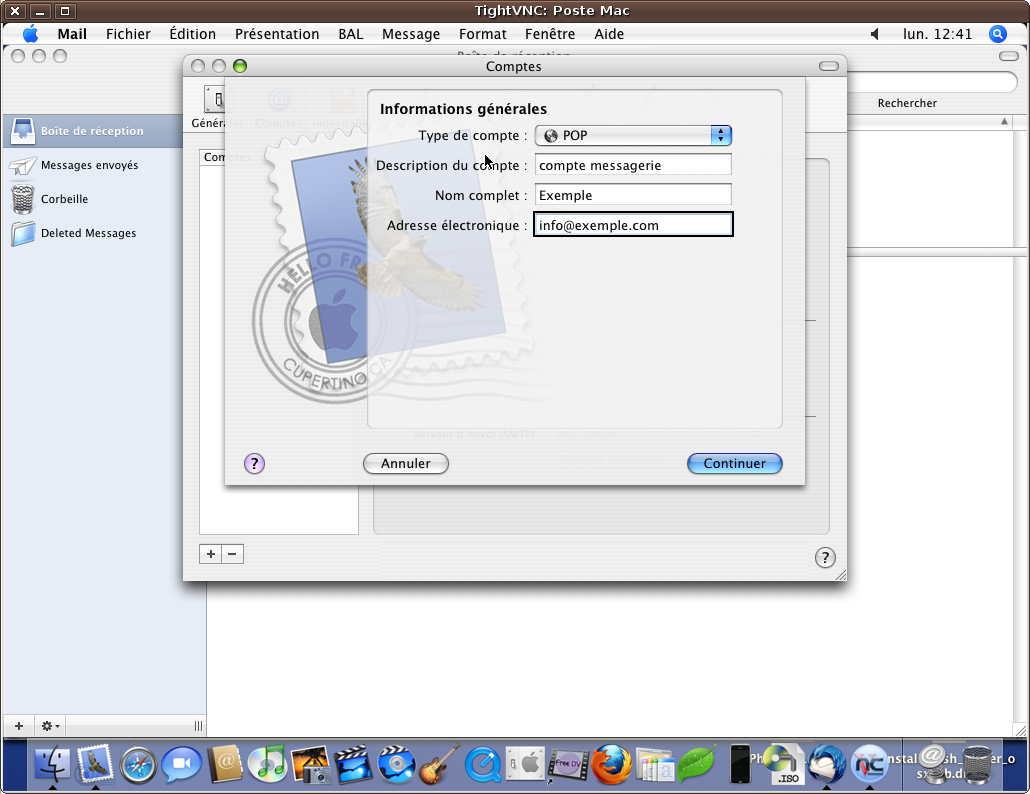Image resolution: width=1030 pixels, height=794 pixels.
Task: Open the ISO disc image in dock
Action: [784, 765]
